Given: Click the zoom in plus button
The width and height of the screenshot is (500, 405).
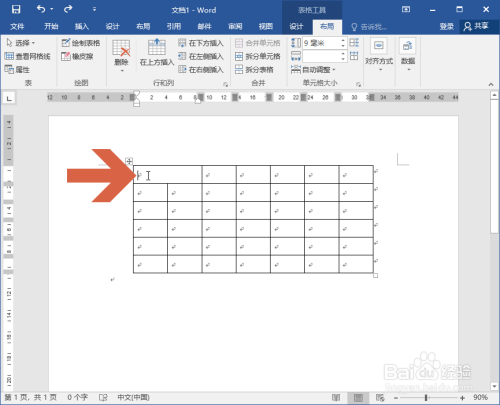Looking at the screenshot, I should click(x=462, y=398).
